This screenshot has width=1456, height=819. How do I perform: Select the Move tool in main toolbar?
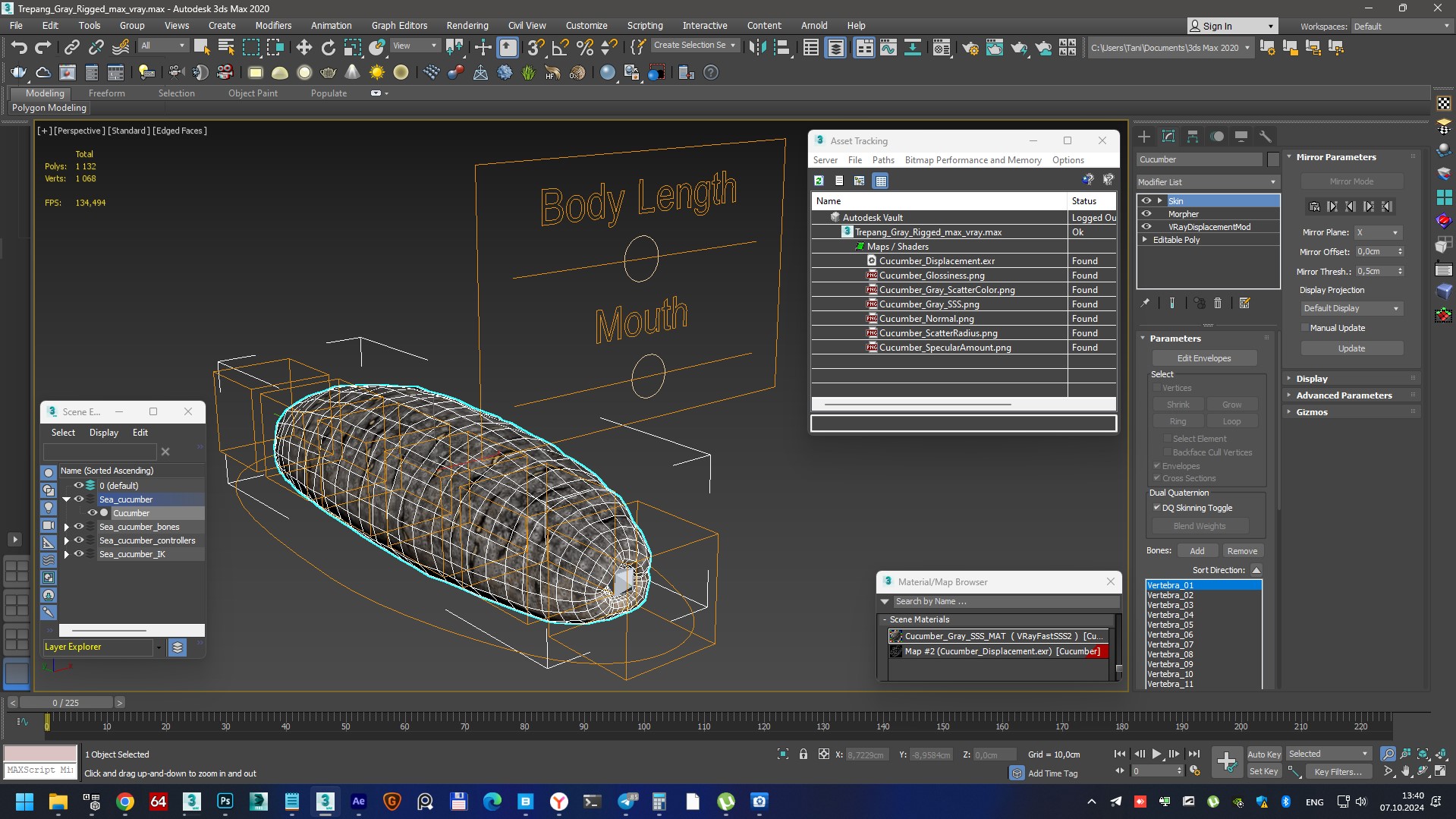[304, 48]
